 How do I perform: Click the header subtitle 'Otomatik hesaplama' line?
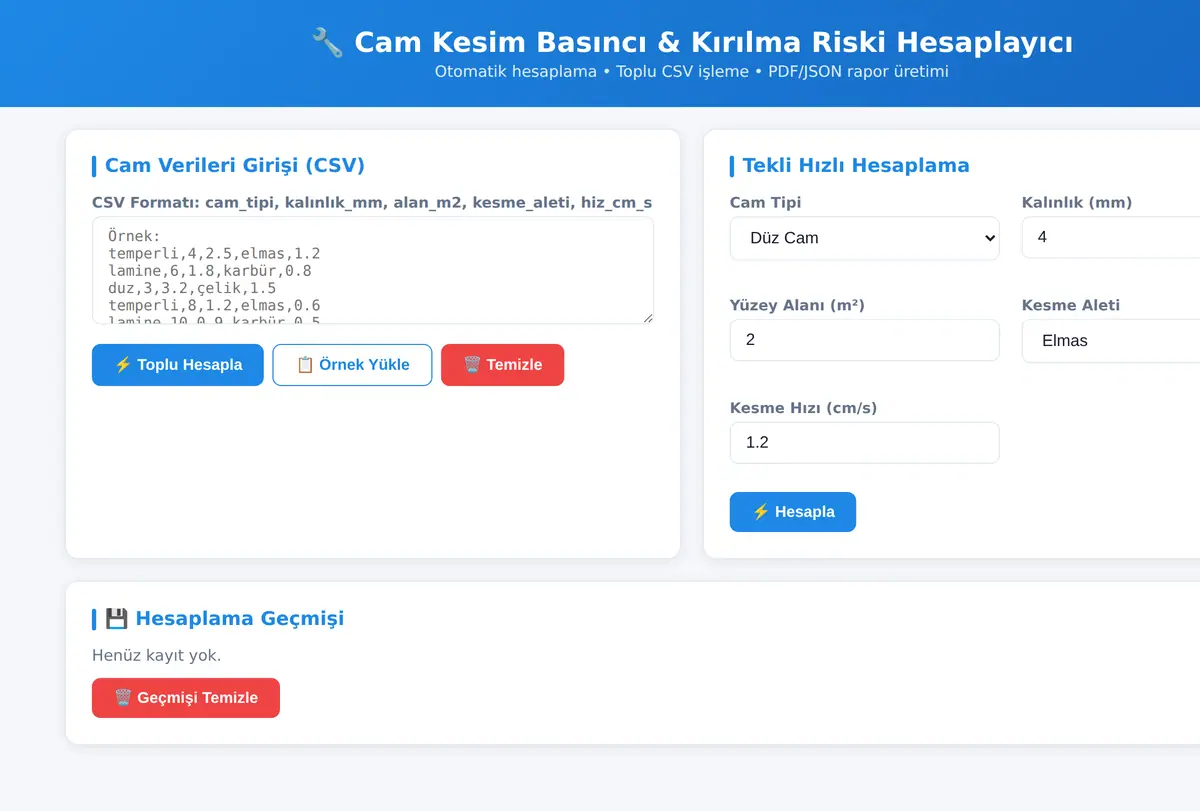tap(692, 72)
